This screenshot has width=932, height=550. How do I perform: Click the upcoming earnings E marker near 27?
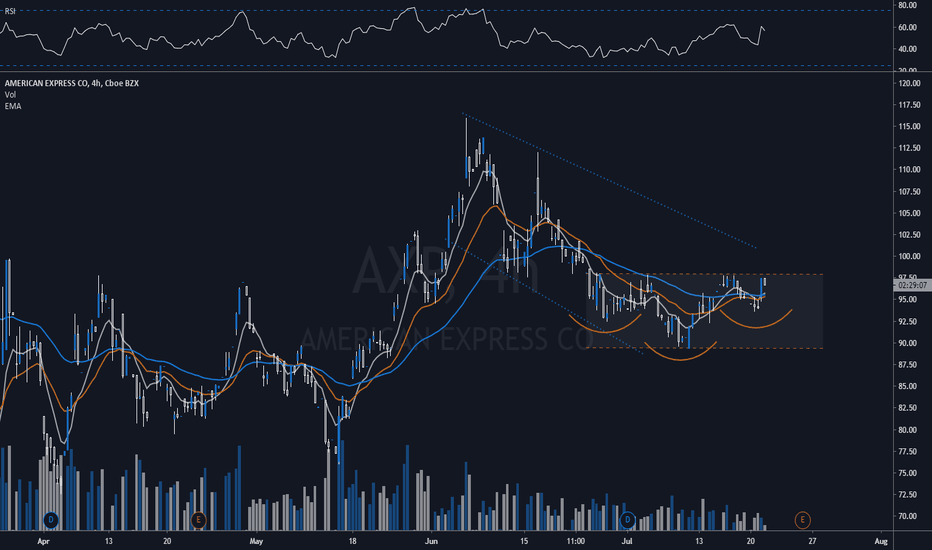pyautogui.click(x=802, y=520)
